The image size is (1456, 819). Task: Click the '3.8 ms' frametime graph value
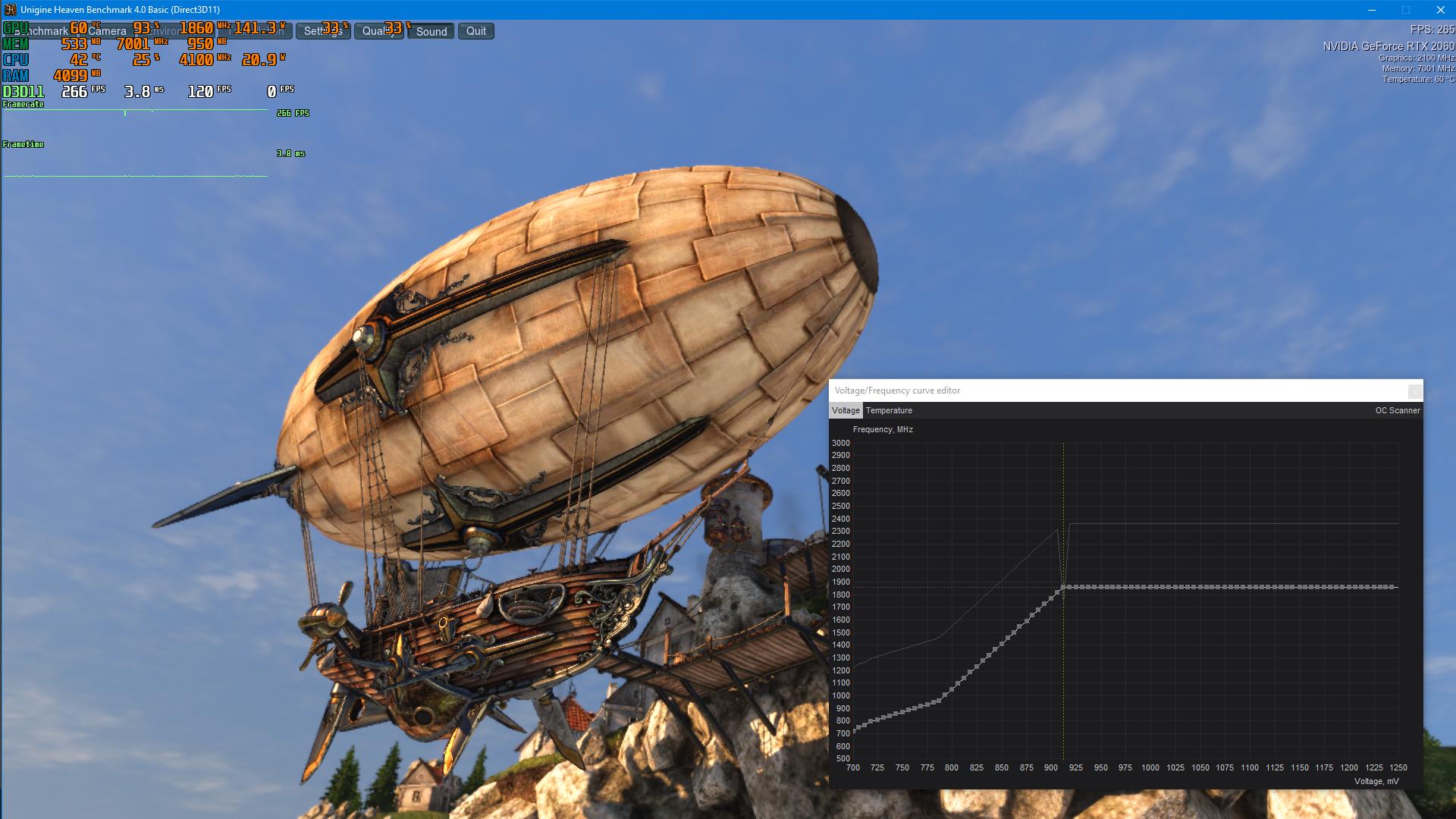(290, 153)
